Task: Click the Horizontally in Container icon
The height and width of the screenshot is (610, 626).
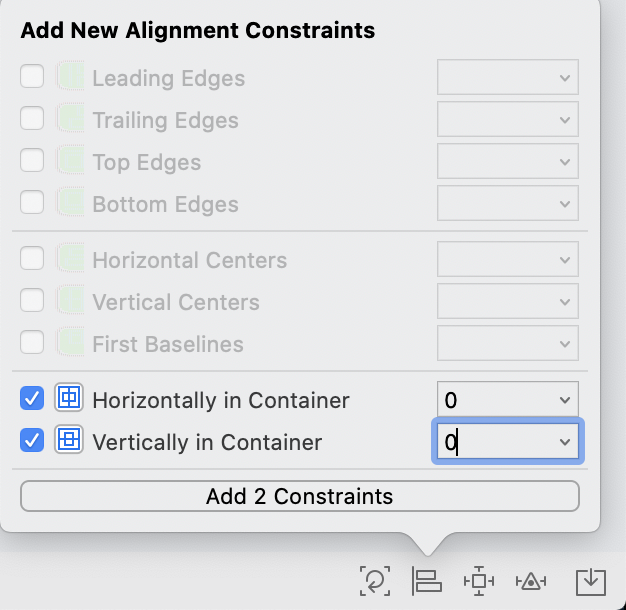Action: coord(69,400)
